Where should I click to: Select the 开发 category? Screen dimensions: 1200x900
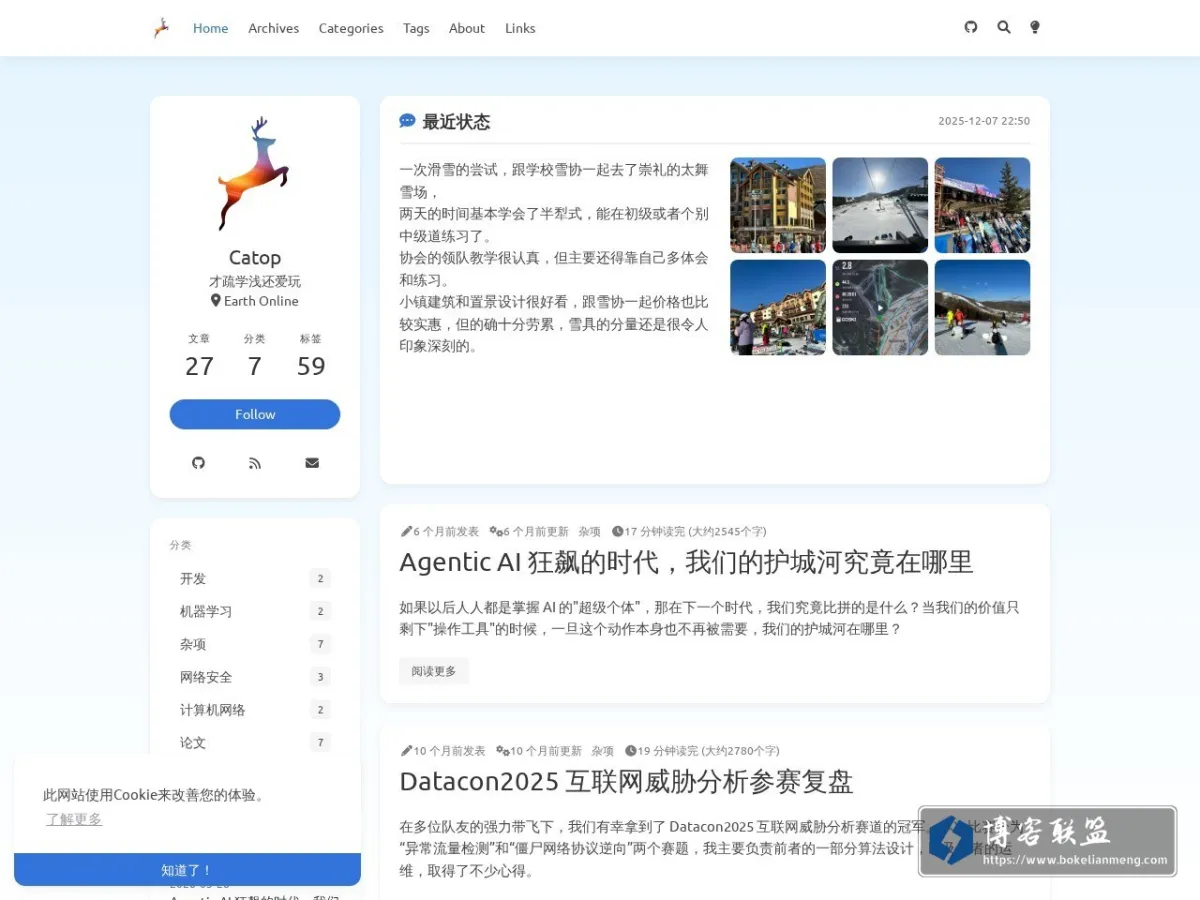tap(255, 579)
